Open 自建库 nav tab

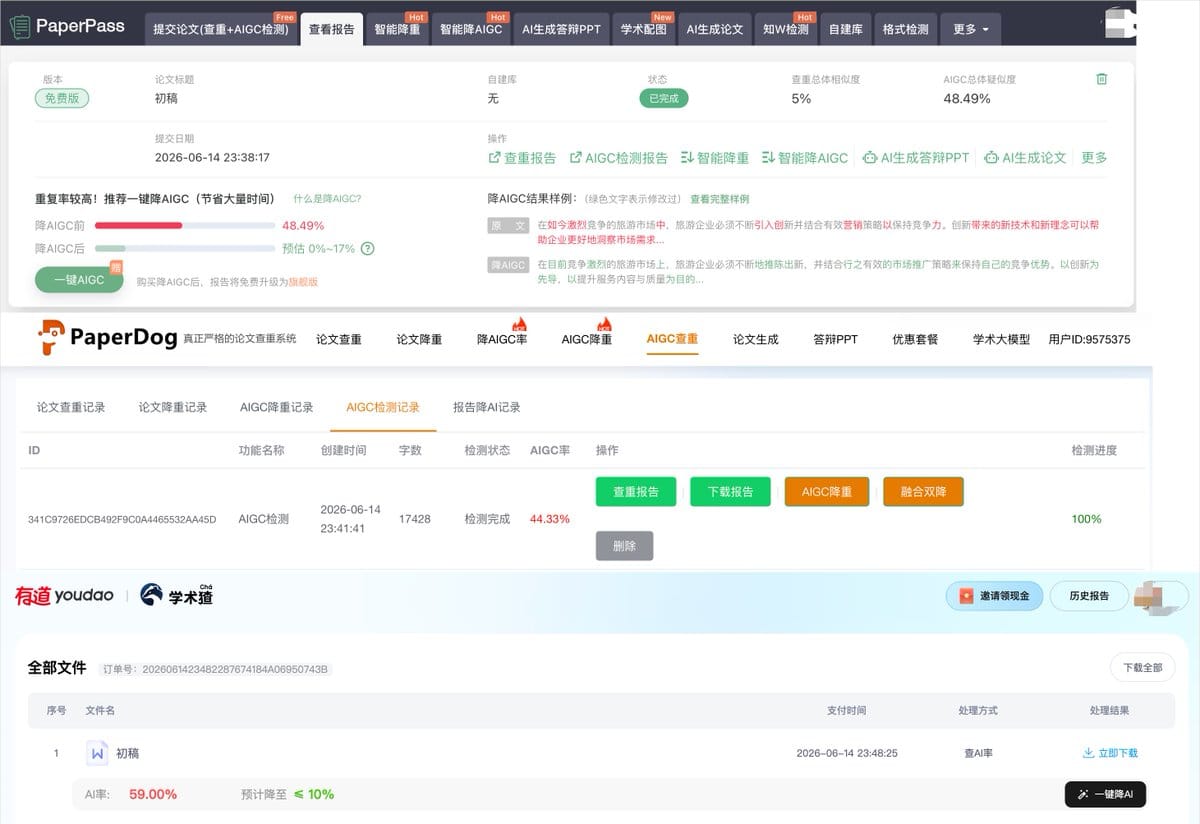coord(846,29)
